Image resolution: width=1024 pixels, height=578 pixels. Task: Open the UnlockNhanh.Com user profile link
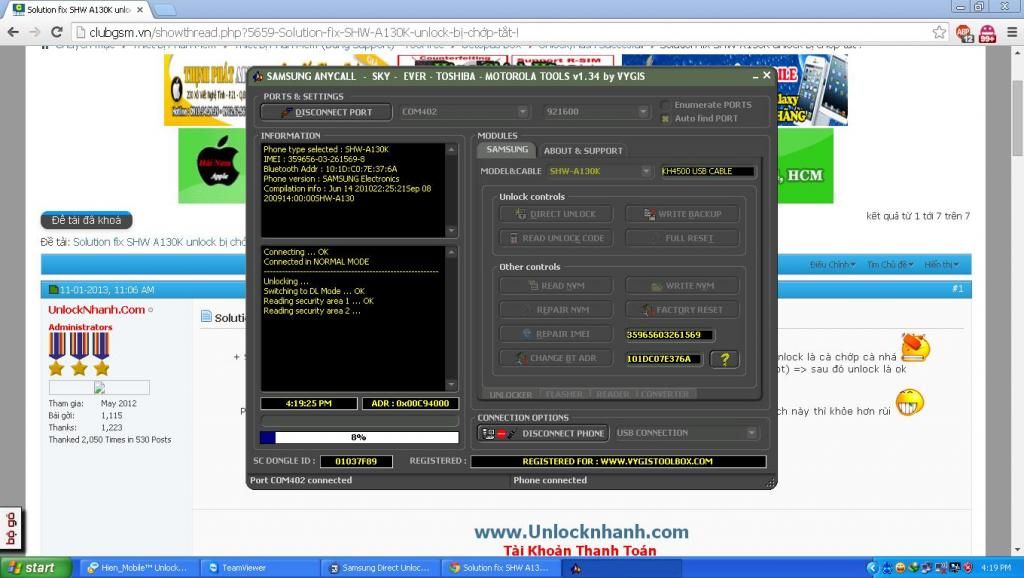coord(97,310)
